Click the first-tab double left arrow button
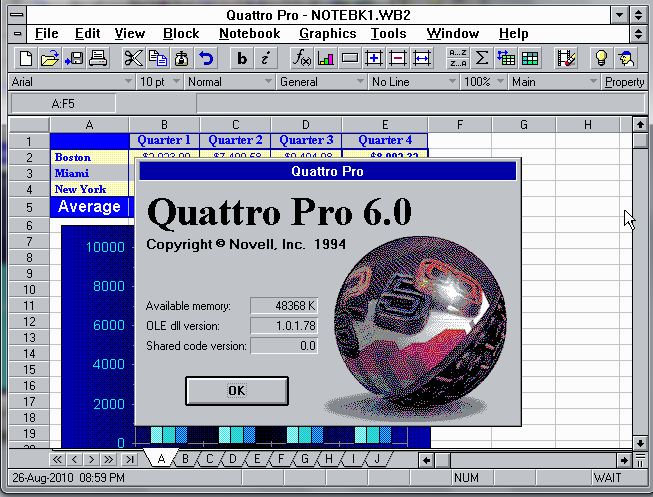Viewport: 653px width, 497px height. coord(57,460)
